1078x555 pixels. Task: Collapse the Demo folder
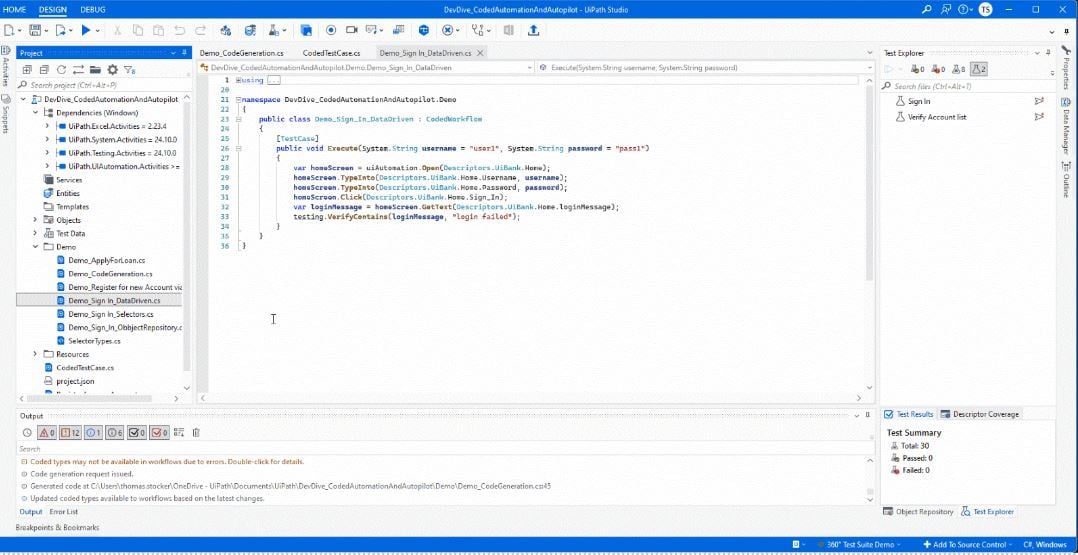(35, 247)
